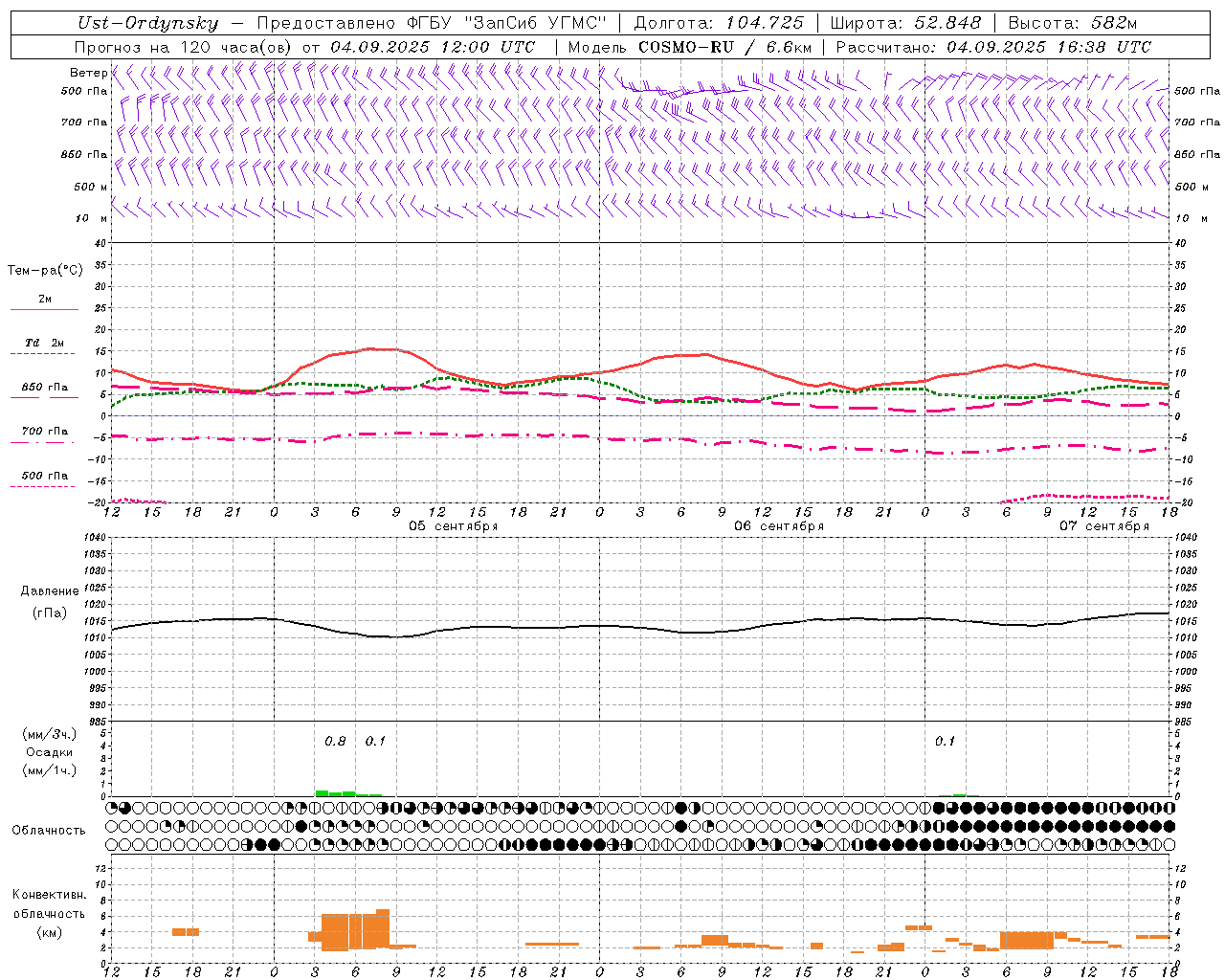Click the Прогноз на 120 часа(ов) text
Image resolution: width=1225 pixels, height=980 pixels.
point(185,47)
